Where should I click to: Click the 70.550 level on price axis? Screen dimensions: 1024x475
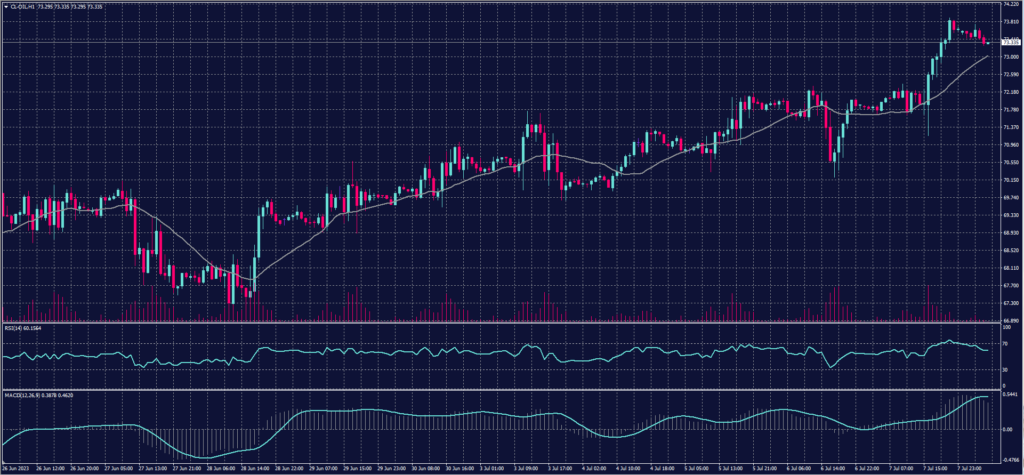pyautogui.click(x=1008, y=162)
